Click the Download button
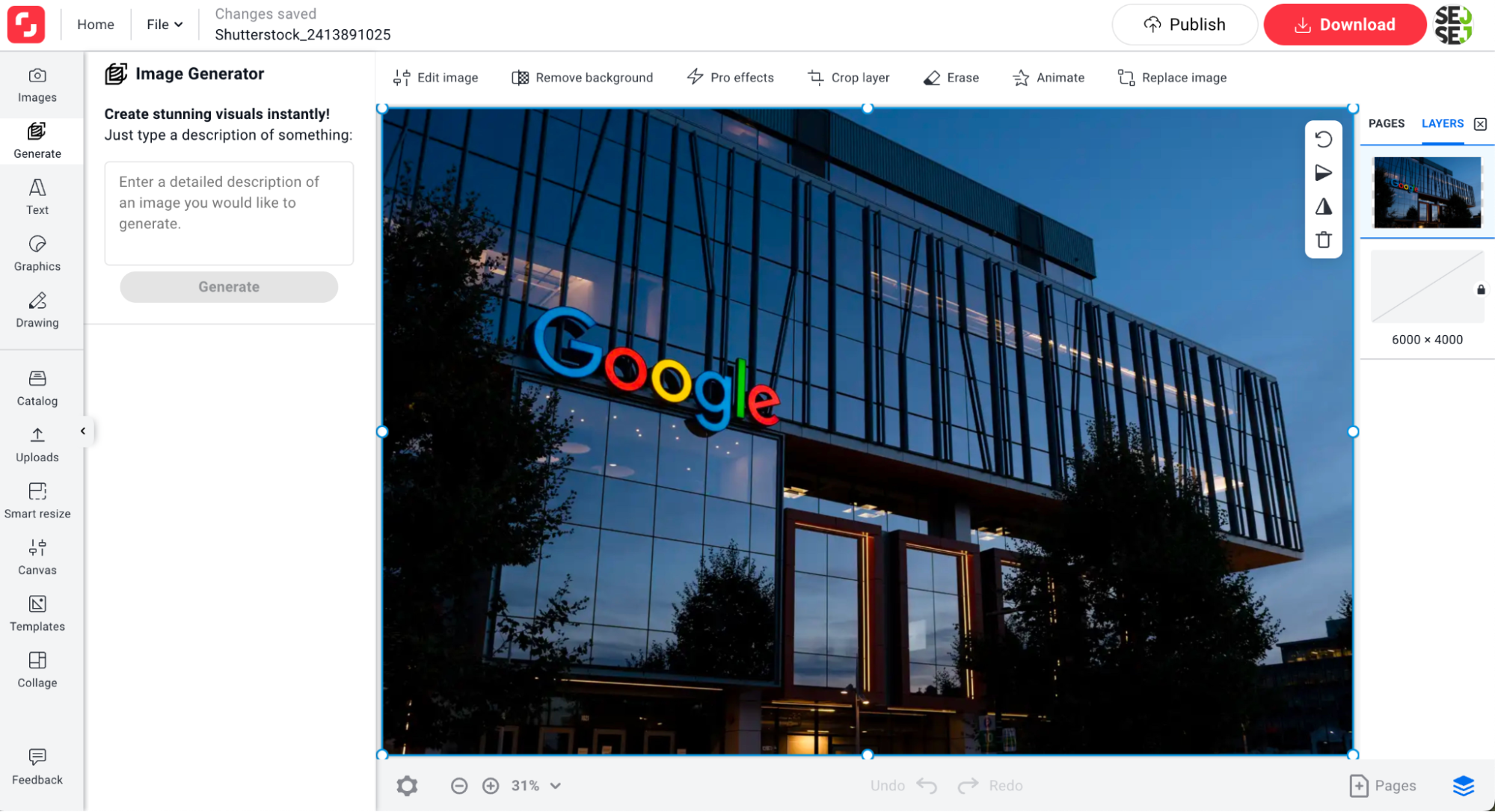 click(1345, 24)
